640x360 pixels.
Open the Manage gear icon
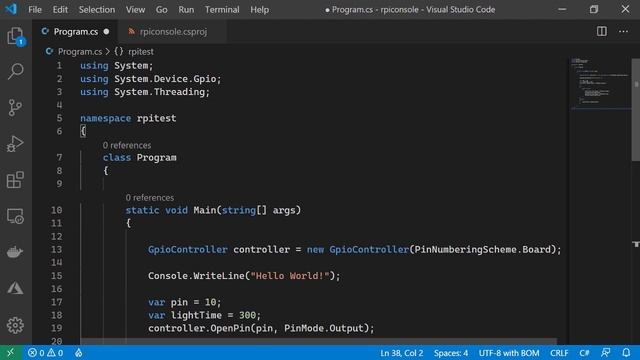tap(16, 325)
